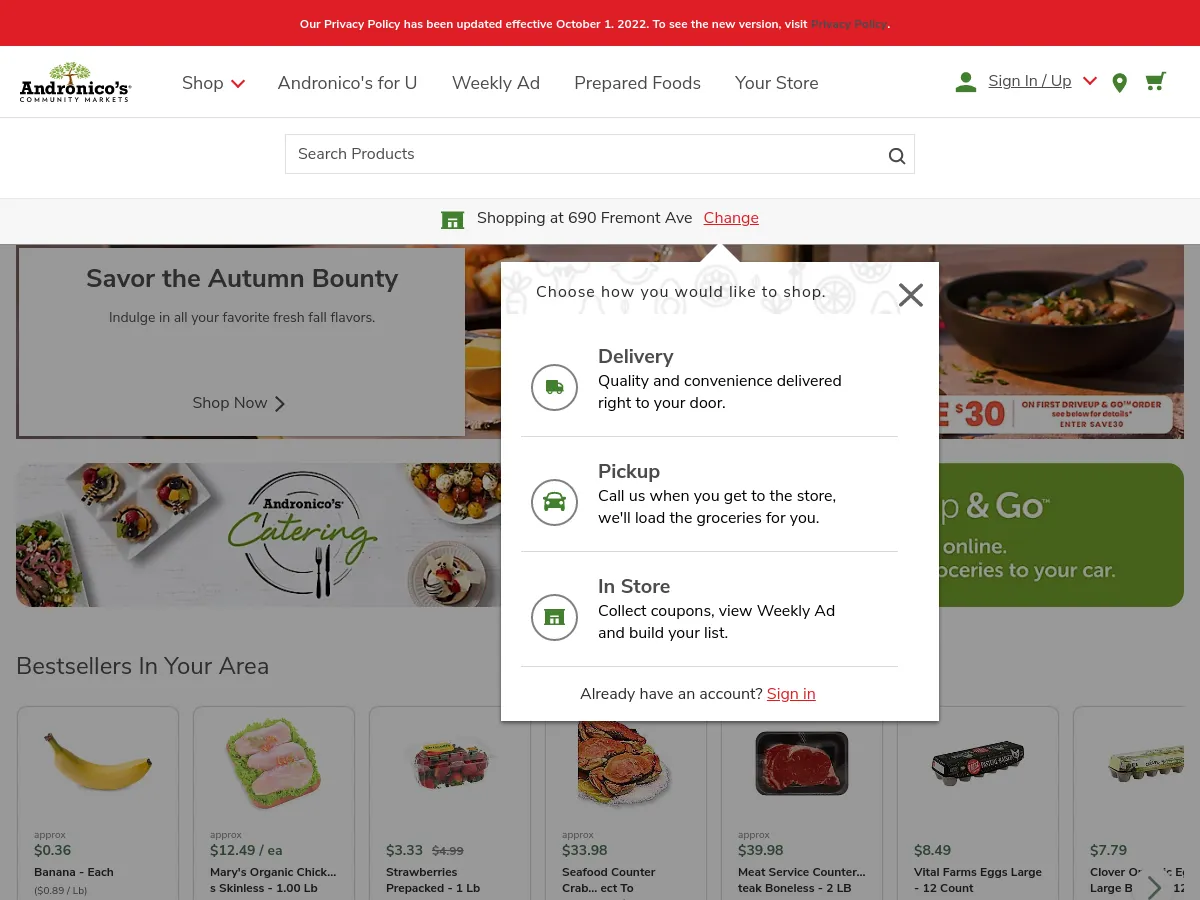The image size is (1200, 900).
Task: Expand the Sign In / Up dropdown arrow
Action: [1090, 81]
